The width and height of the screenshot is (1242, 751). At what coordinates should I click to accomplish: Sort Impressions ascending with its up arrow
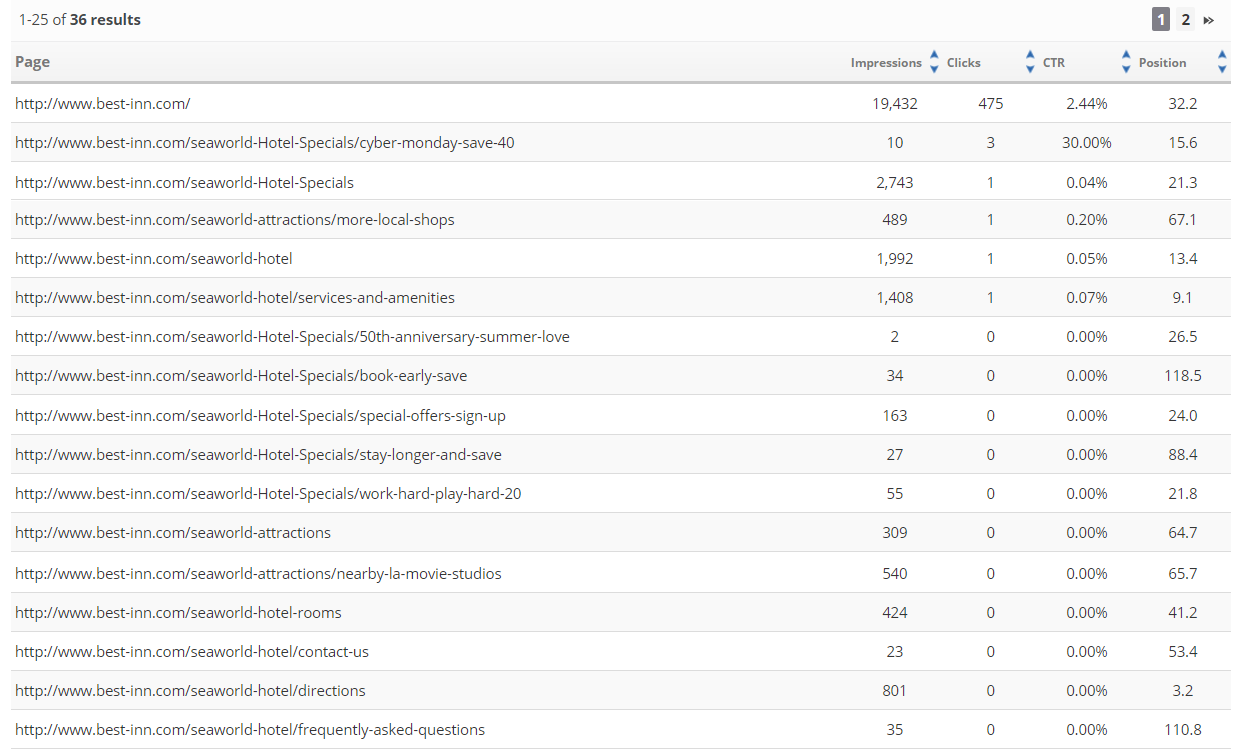click(934, 55)
